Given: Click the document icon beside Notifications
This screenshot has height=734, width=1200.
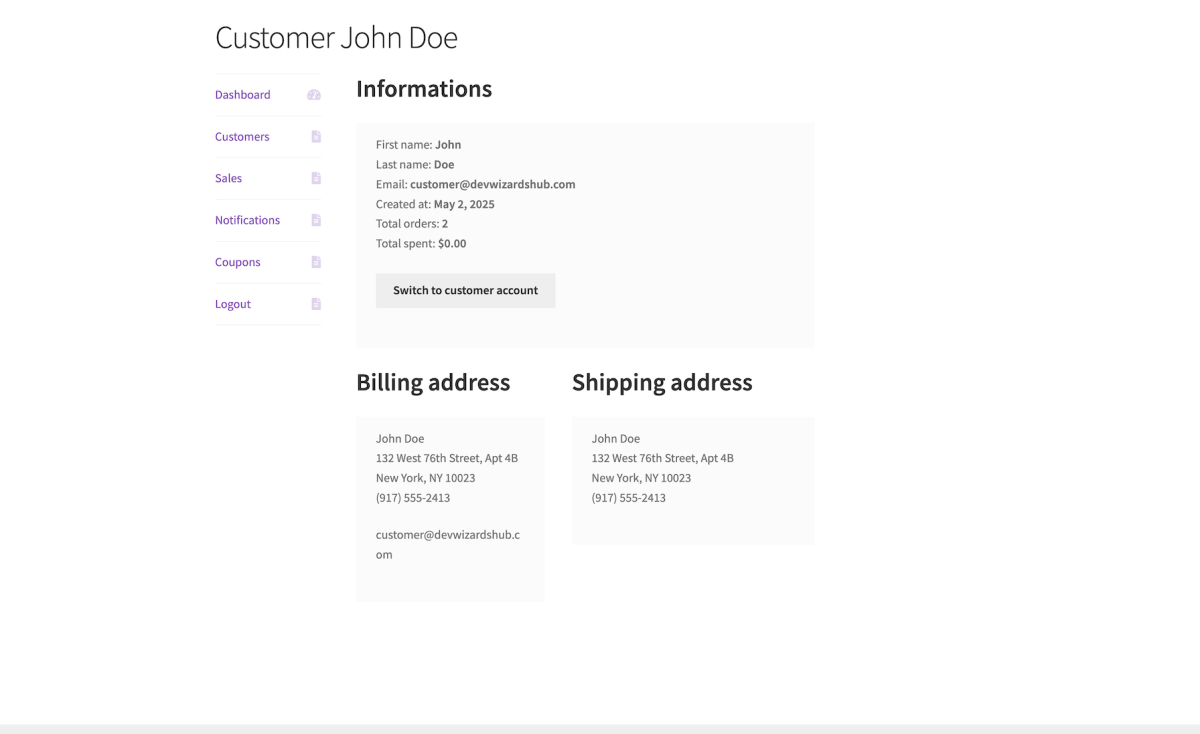Looking at the screenshot, I should tap(316, 220).
